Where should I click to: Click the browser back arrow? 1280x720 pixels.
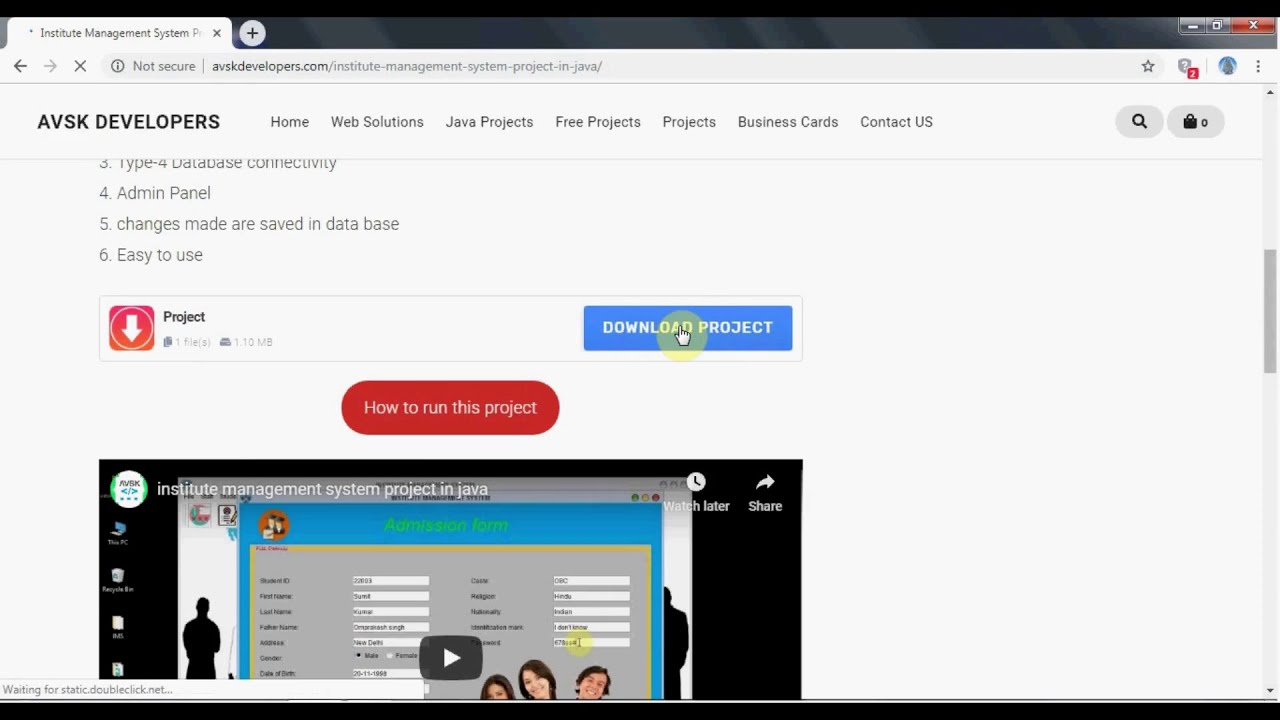click(x=20, y=66)
